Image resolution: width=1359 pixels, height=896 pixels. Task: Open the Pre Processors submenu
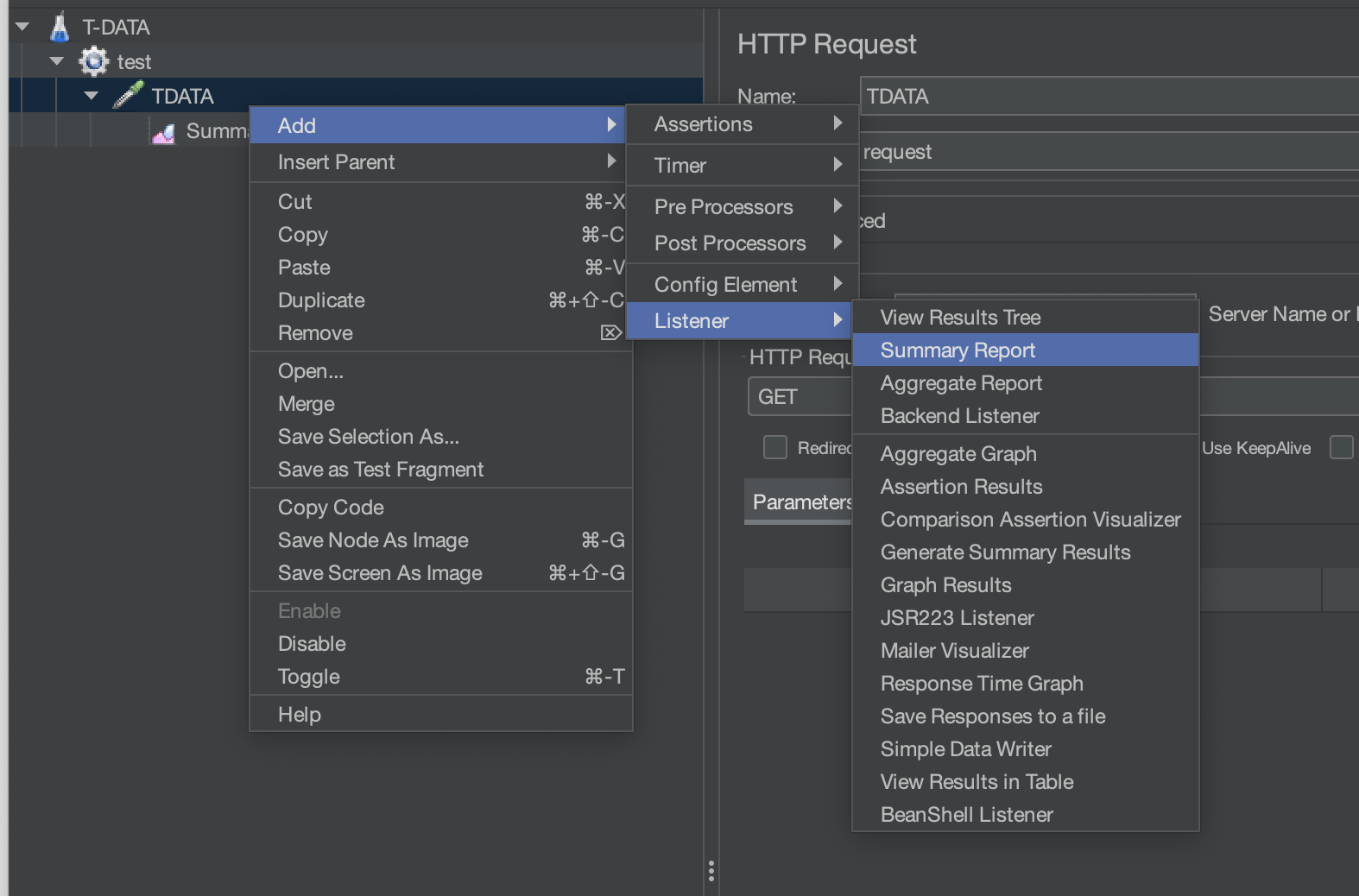point(743,207)
